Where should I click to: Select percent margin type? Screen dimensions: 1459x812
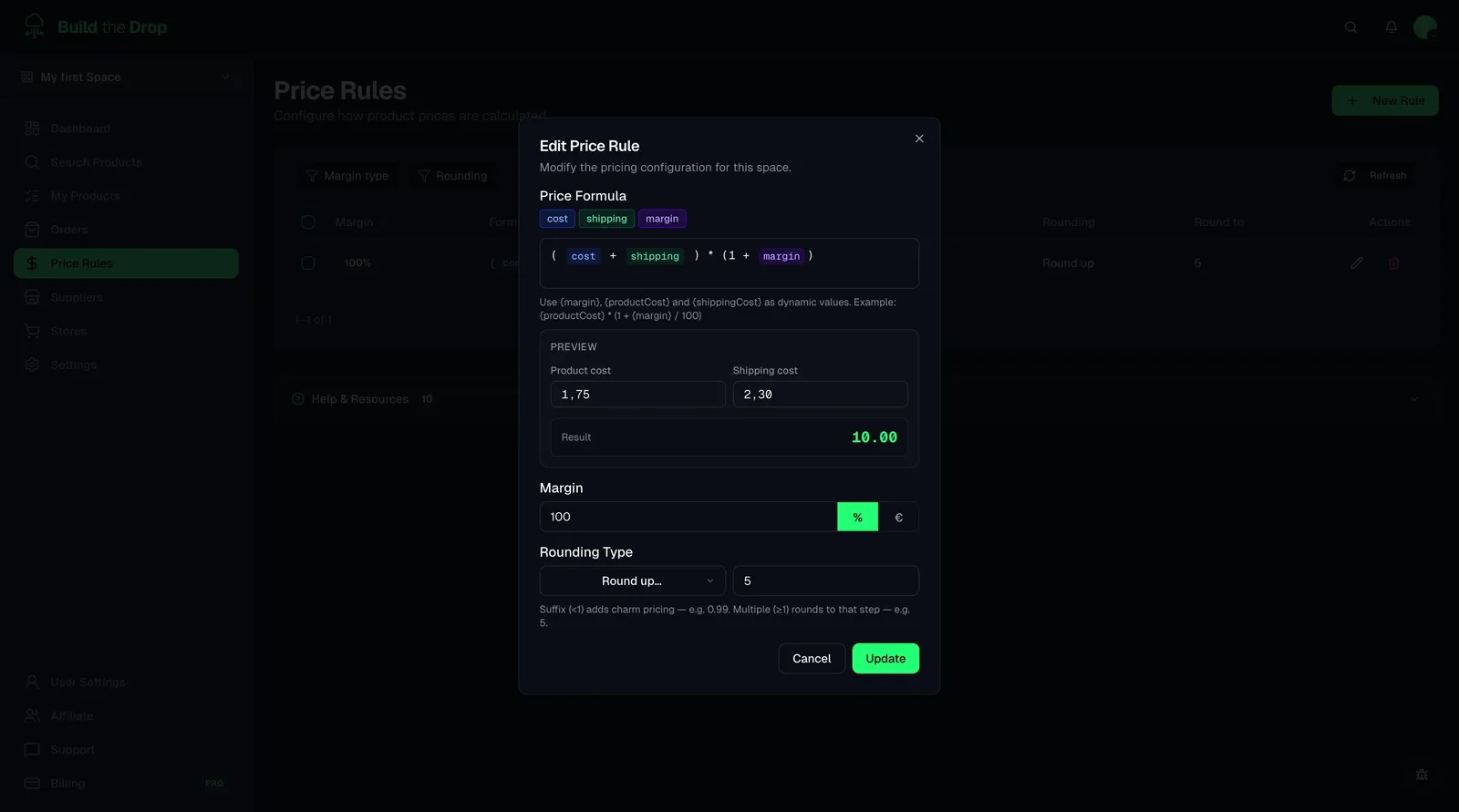tap(857, 517)
